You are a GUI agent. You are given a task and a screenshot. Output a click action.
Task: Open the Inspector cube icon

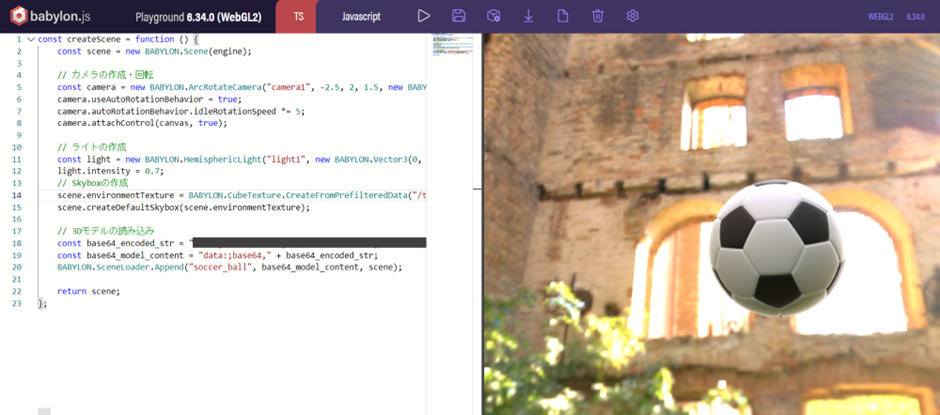(x=493, y=16)
